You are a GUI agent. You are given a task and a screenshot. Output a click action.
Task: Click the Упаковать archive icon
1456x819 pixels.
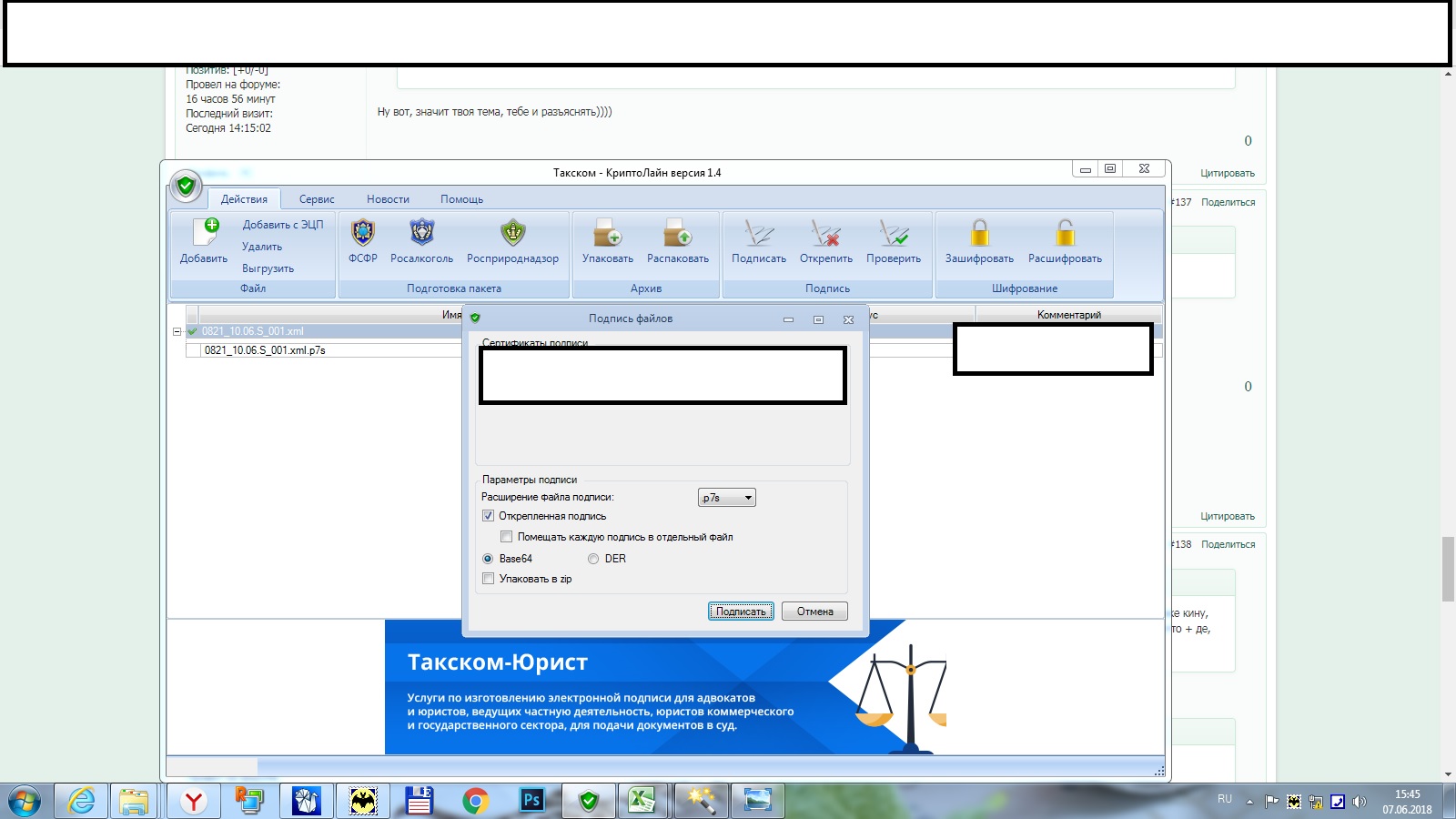(607, 234)
